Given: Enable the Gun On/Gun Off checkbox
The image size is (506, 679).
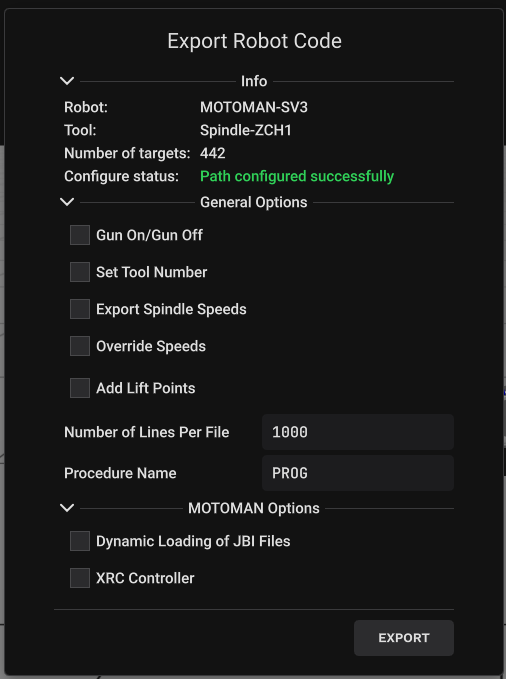Looking at the screenshot, I should 80,235.
